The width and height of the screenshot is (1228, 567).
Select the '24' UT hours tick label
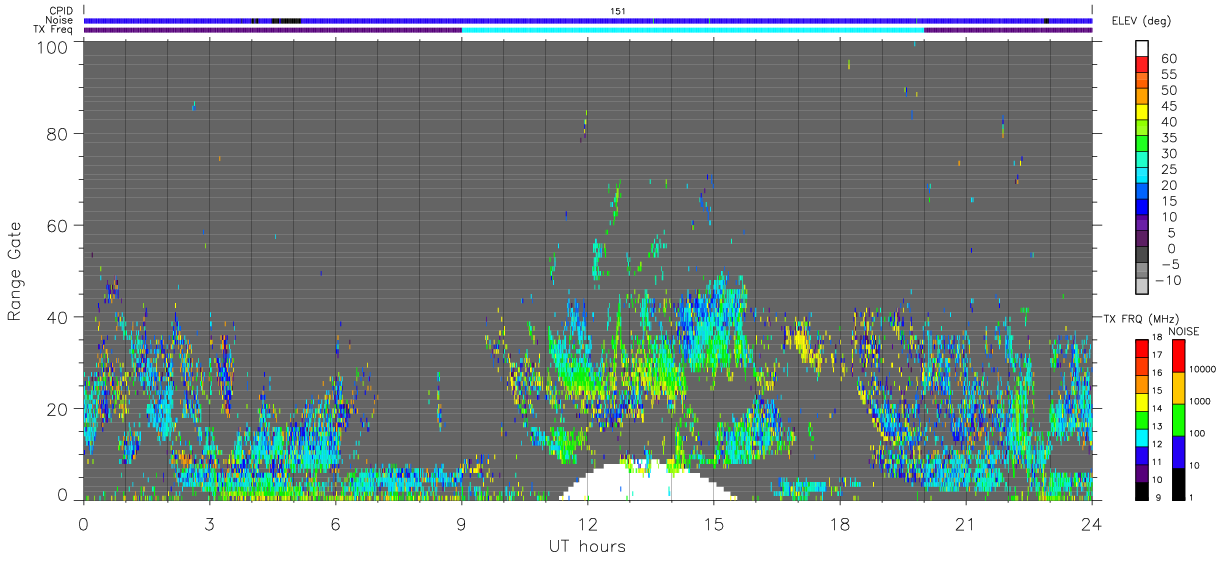click(1091, 524)
